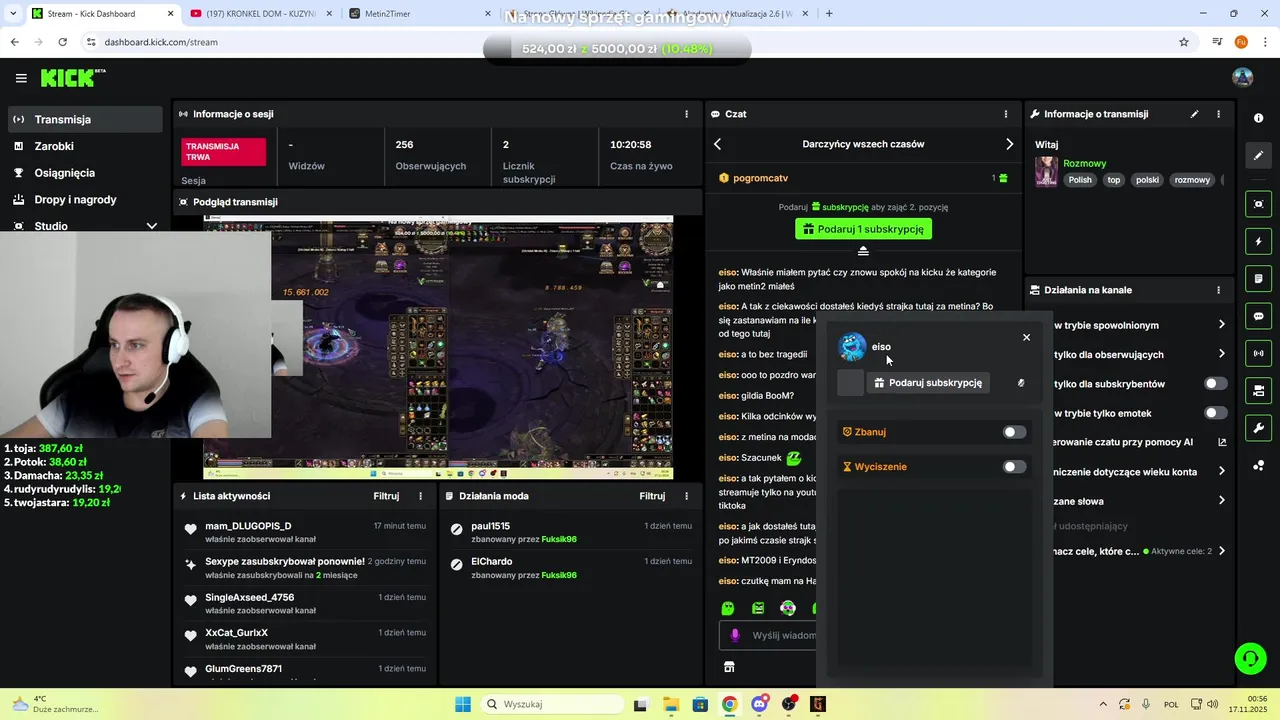Open Informacje o sesji options menu

686,114
